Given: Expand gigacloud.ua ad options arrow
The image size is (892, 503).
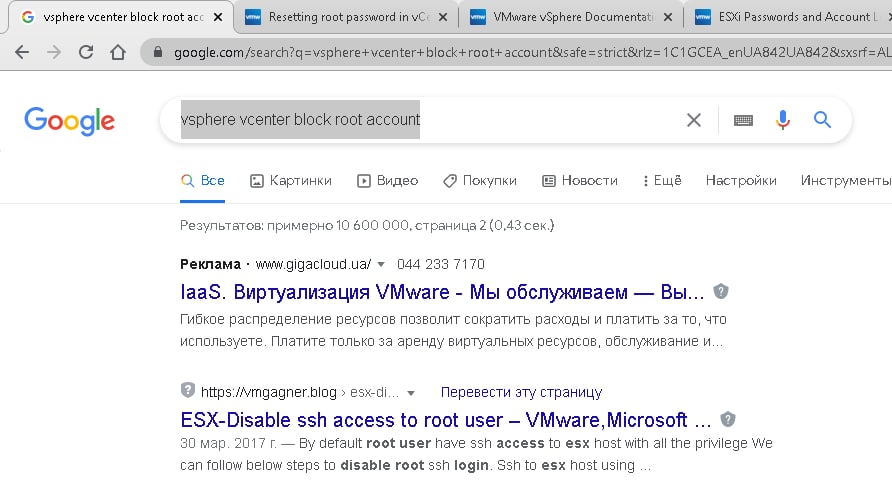Looking at the screenshot, I should pos(381,265).
